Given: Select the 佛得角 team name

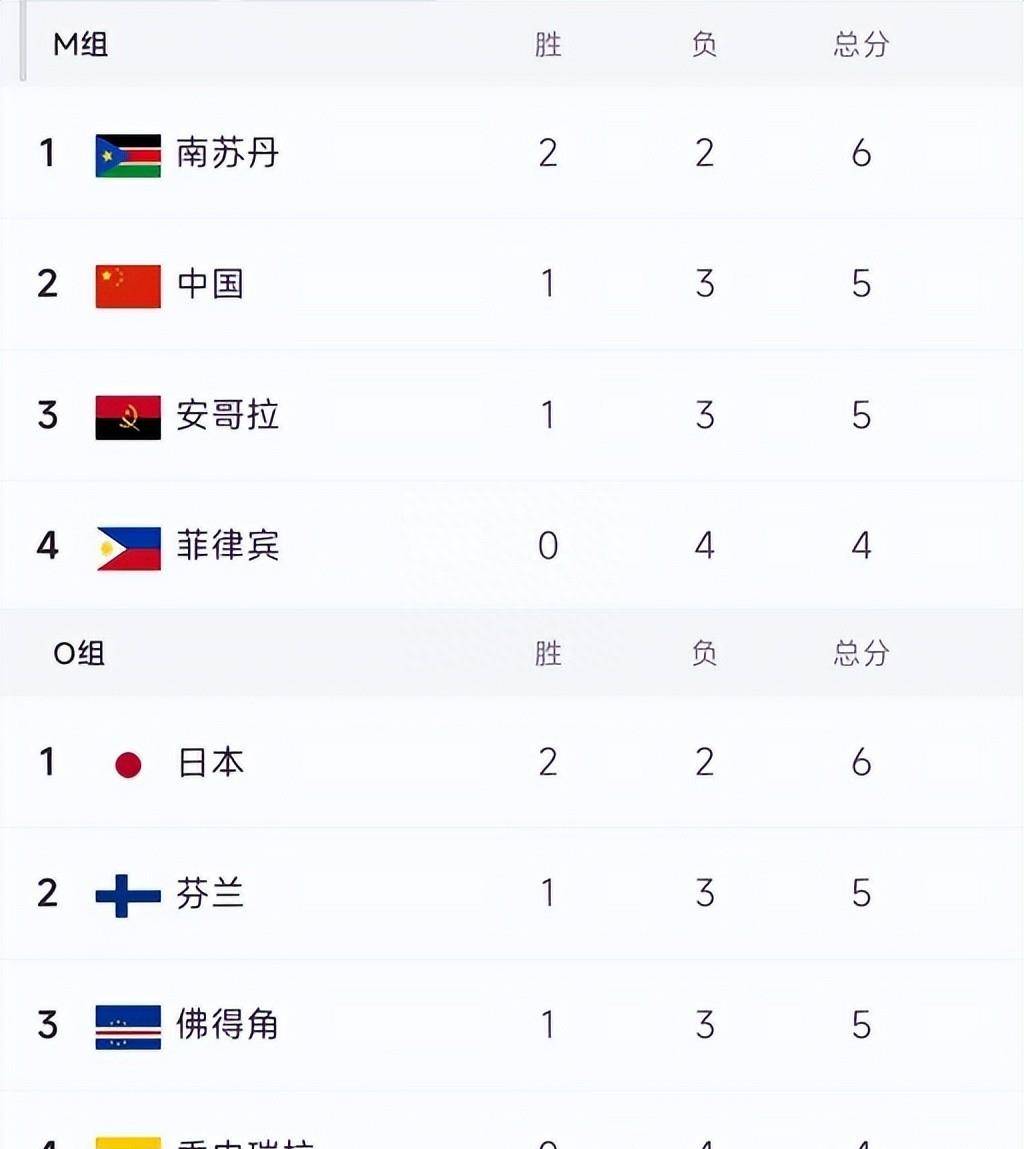Looking at the screenshot, I should 227,1024.
